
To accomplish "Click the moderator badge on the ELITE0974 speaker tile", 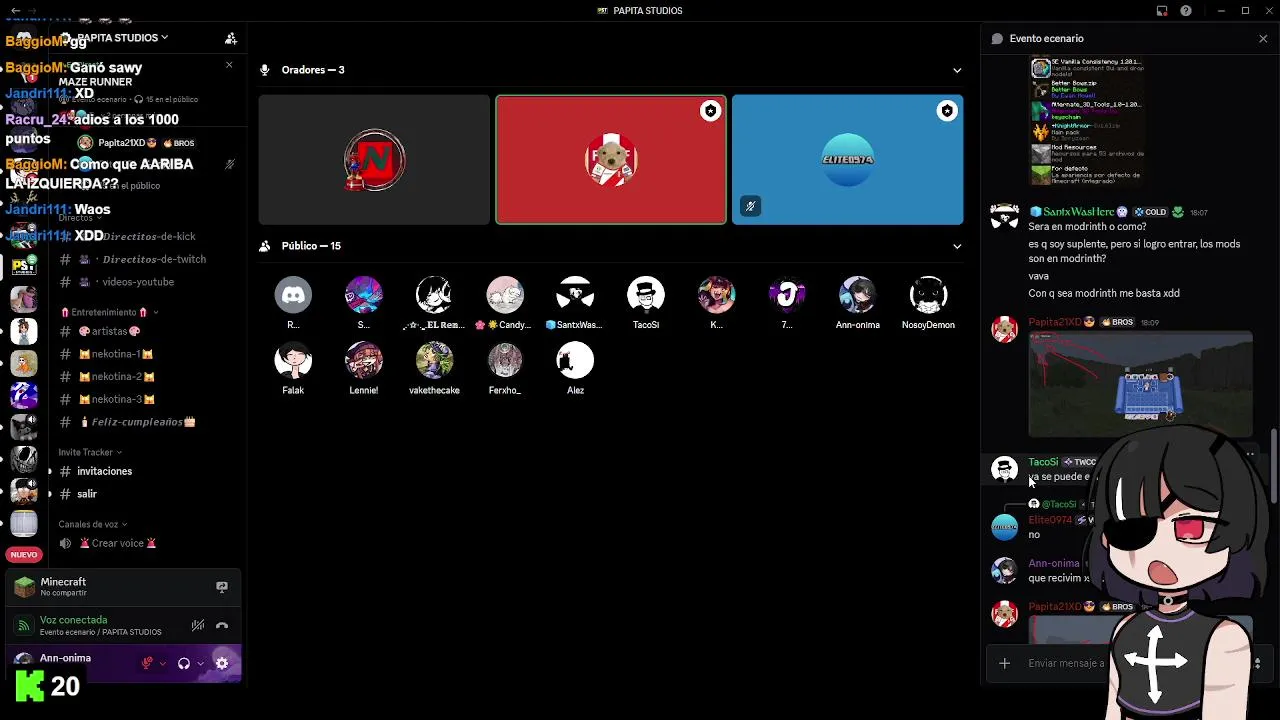I will [x=946, y=111].
